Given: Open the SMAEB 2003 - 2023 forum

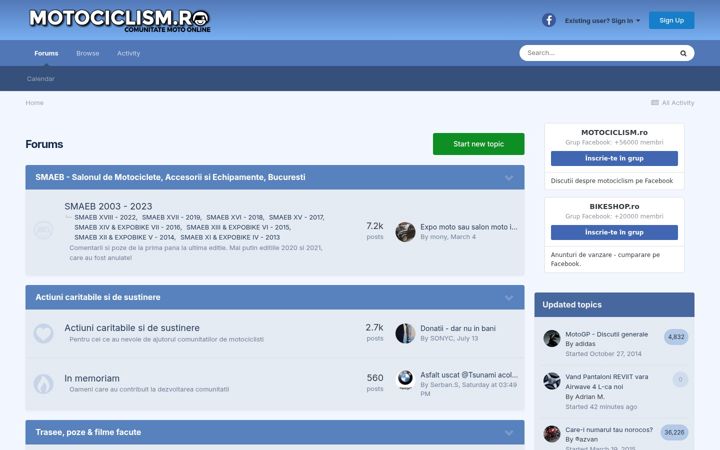Looking at the screenshot, I should 108,207.
